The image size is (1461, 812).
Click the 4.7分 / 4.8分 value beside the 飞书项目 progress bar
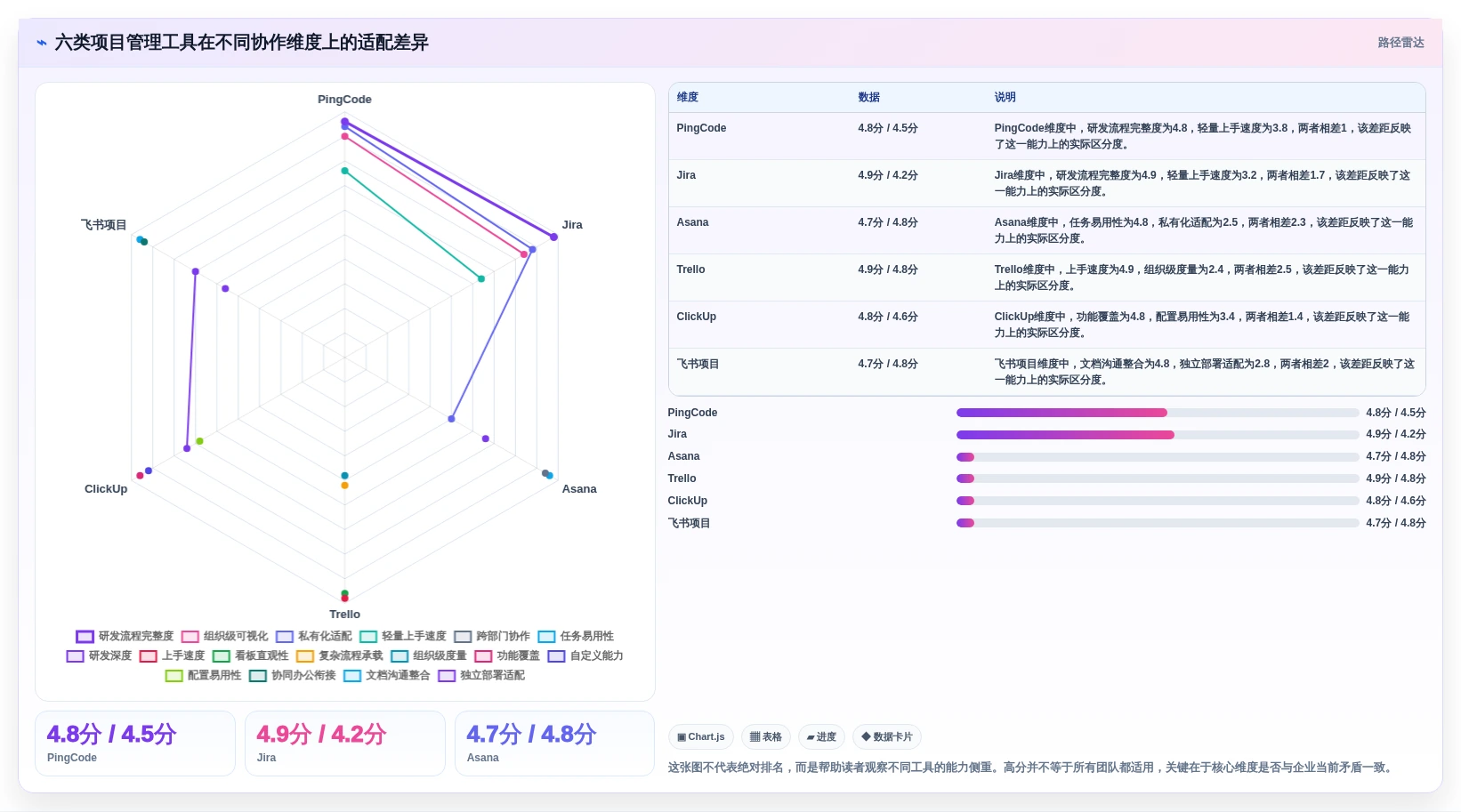click(x=1395, y=523)
